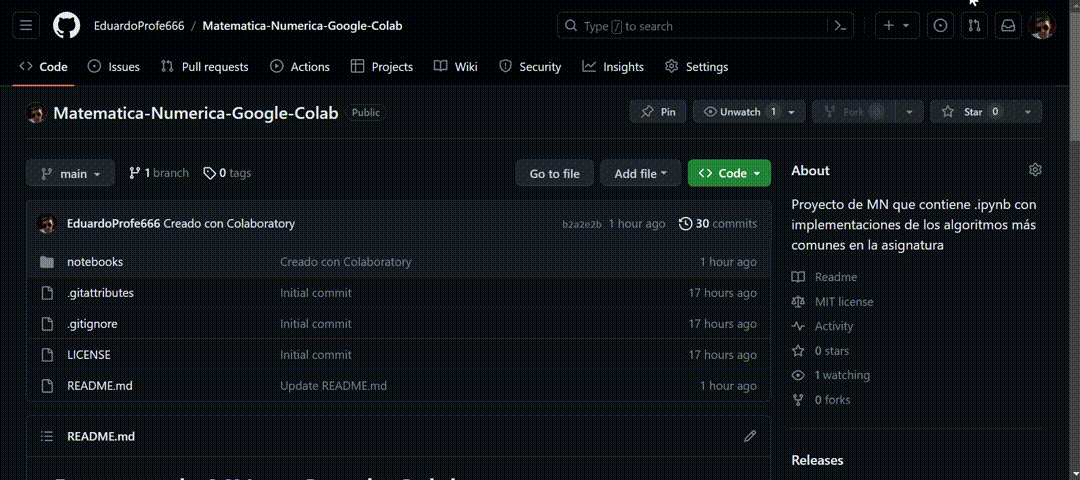
Task: Go to the GitHub homepage logo
Action: (x=66, y=26)
